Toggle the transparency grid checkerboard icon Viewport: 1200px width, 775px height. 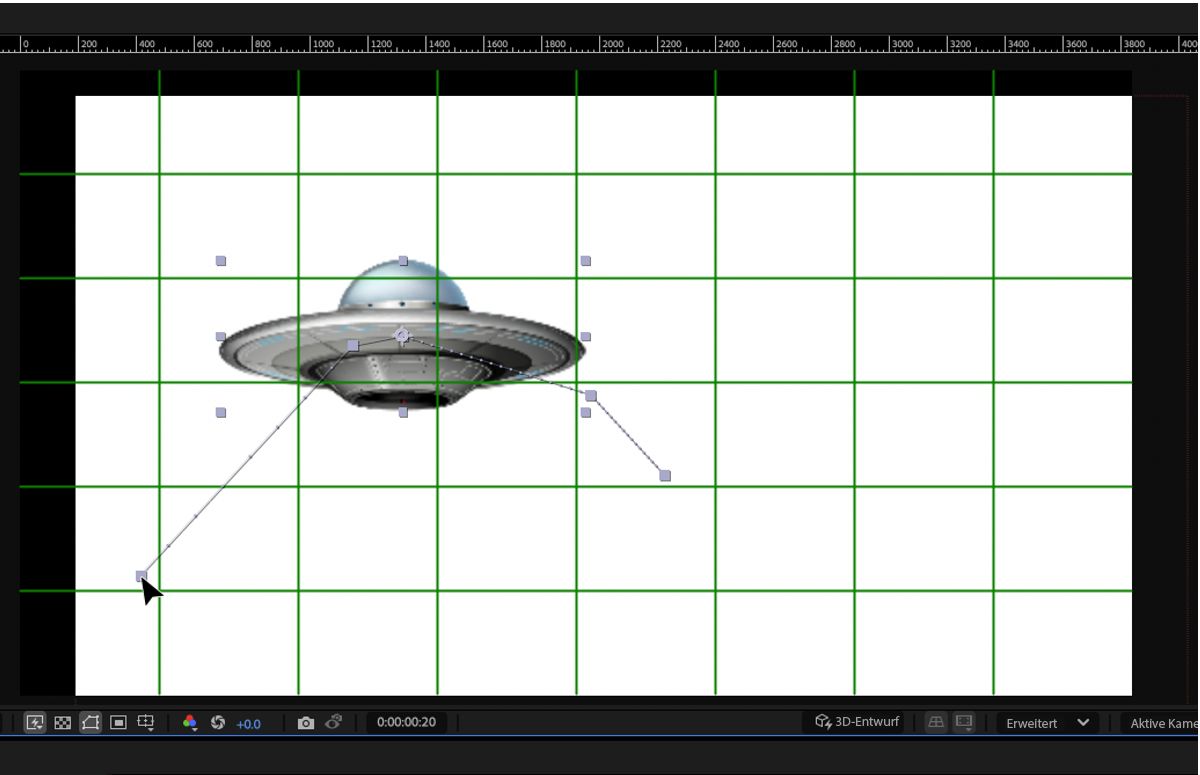[x=62, y=722]
